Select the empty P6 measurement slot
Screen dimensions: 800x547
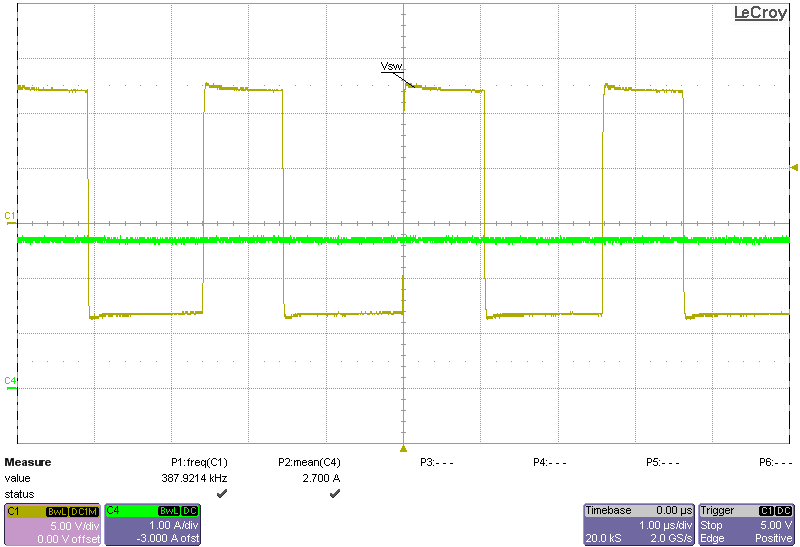click(x=776, y=462)
